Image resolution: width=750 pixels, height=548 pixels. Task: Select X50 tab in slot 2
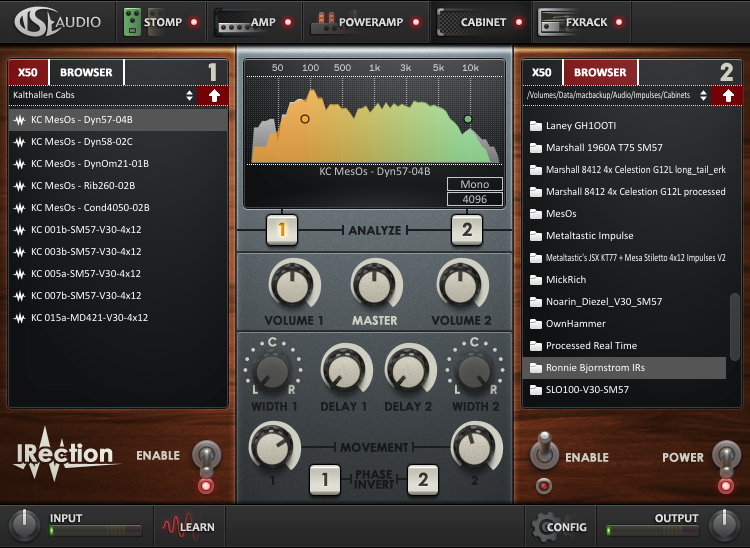[541, 72]
